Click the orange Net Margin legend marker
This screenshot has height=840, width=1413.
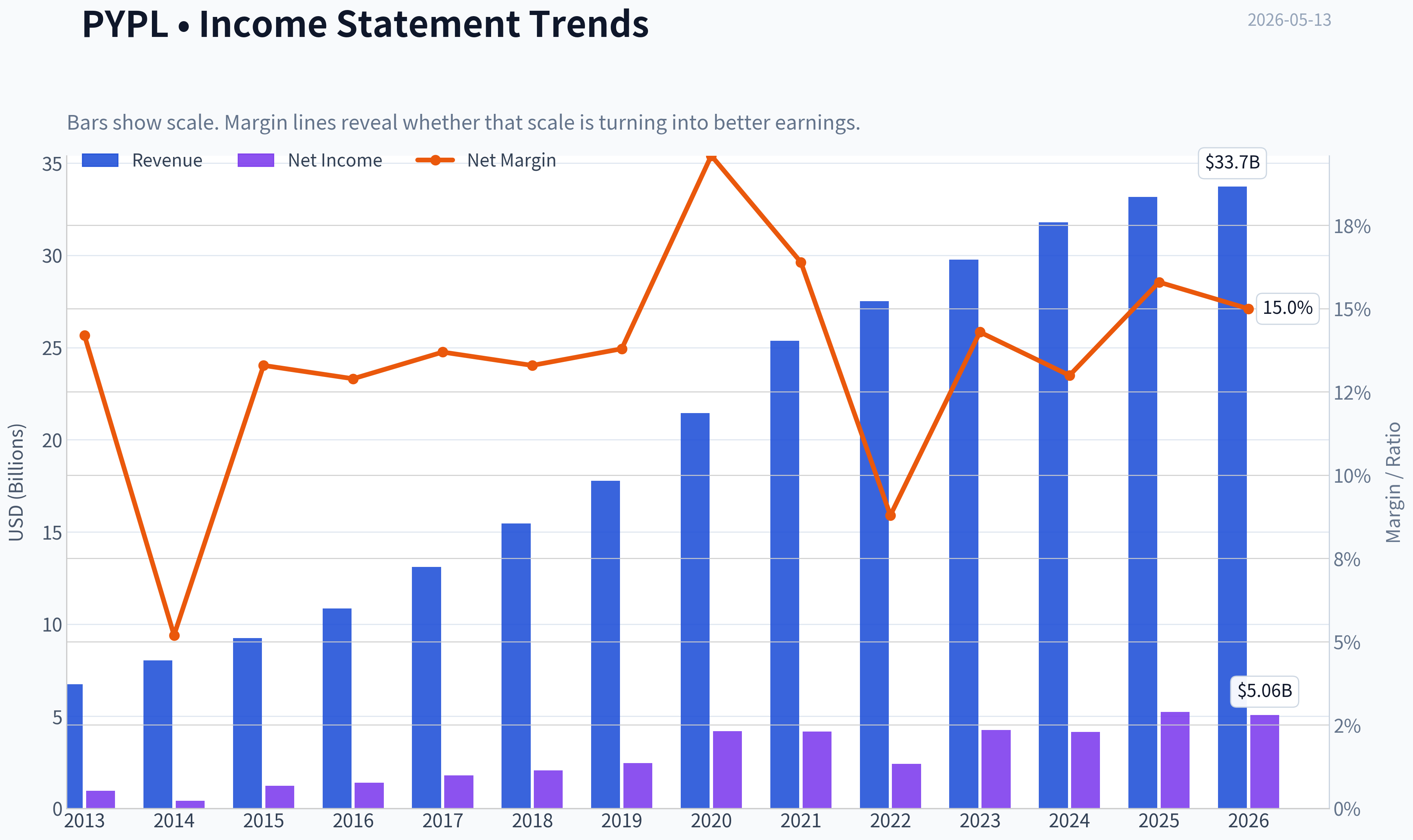pyautogui.click(x=435, y=160)
